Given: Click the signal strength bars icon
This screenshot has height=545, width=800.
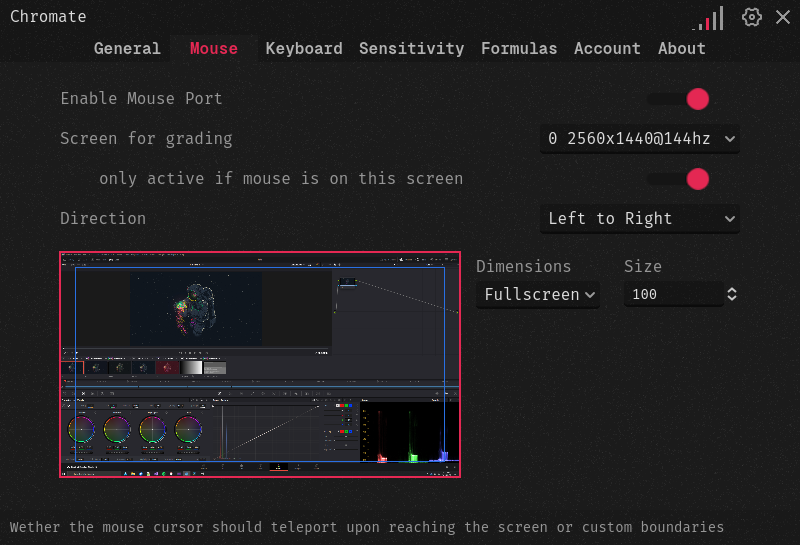Looking at the screenshot, I should click(x=708, y=18).
